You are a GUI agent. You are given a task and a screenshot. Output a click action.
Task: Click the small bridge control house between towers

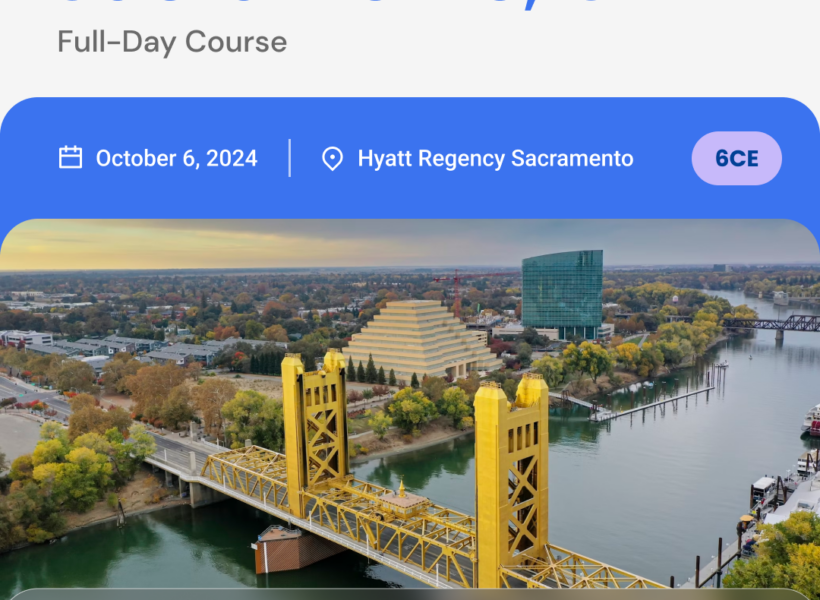pyautogui.click(x=403, y=501)
